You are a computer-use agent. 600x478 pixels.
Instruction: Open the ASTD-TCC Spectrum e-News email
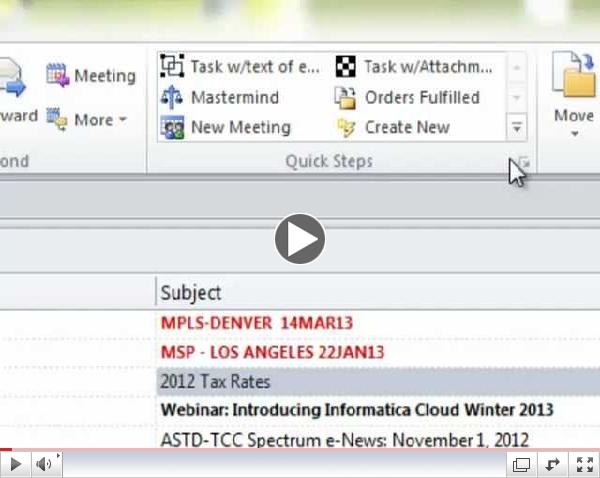pyautogui.click(x=344, y=440)
